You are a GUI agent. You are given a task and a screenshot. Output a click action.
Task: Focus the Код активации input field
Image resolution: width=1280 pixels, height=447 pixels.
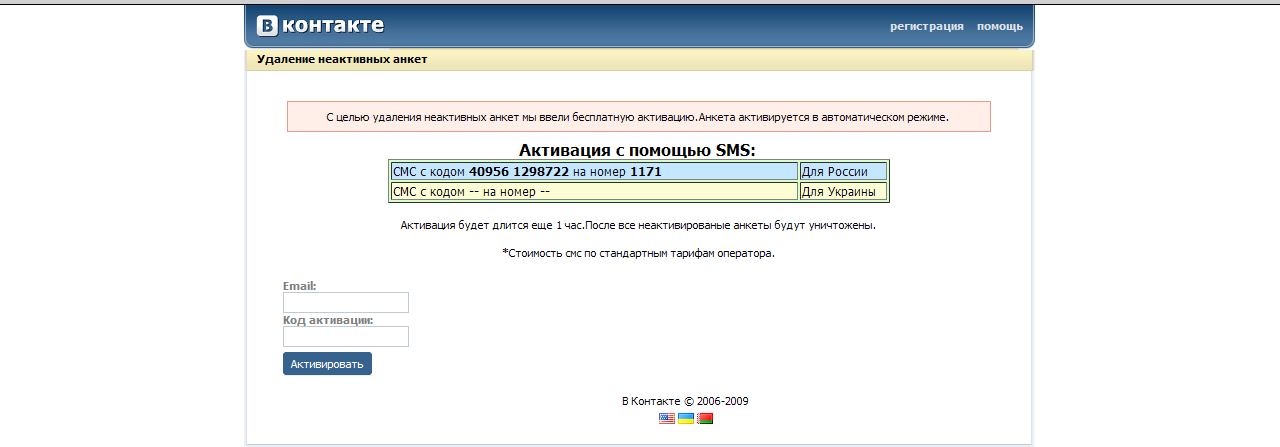point(346,336)
